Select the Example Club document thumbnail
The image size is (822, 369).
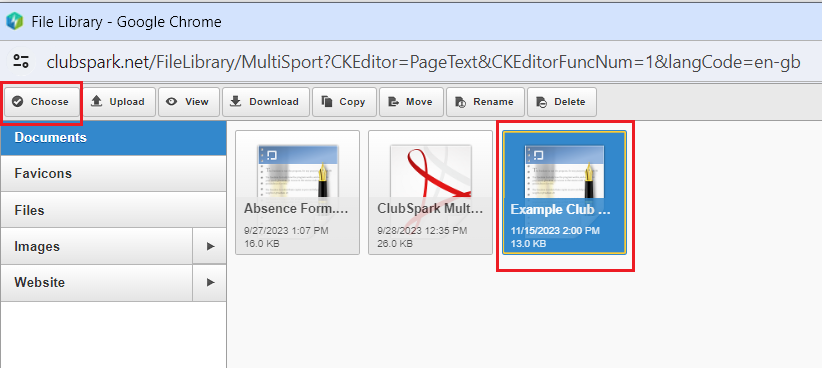tap(565, 192)
